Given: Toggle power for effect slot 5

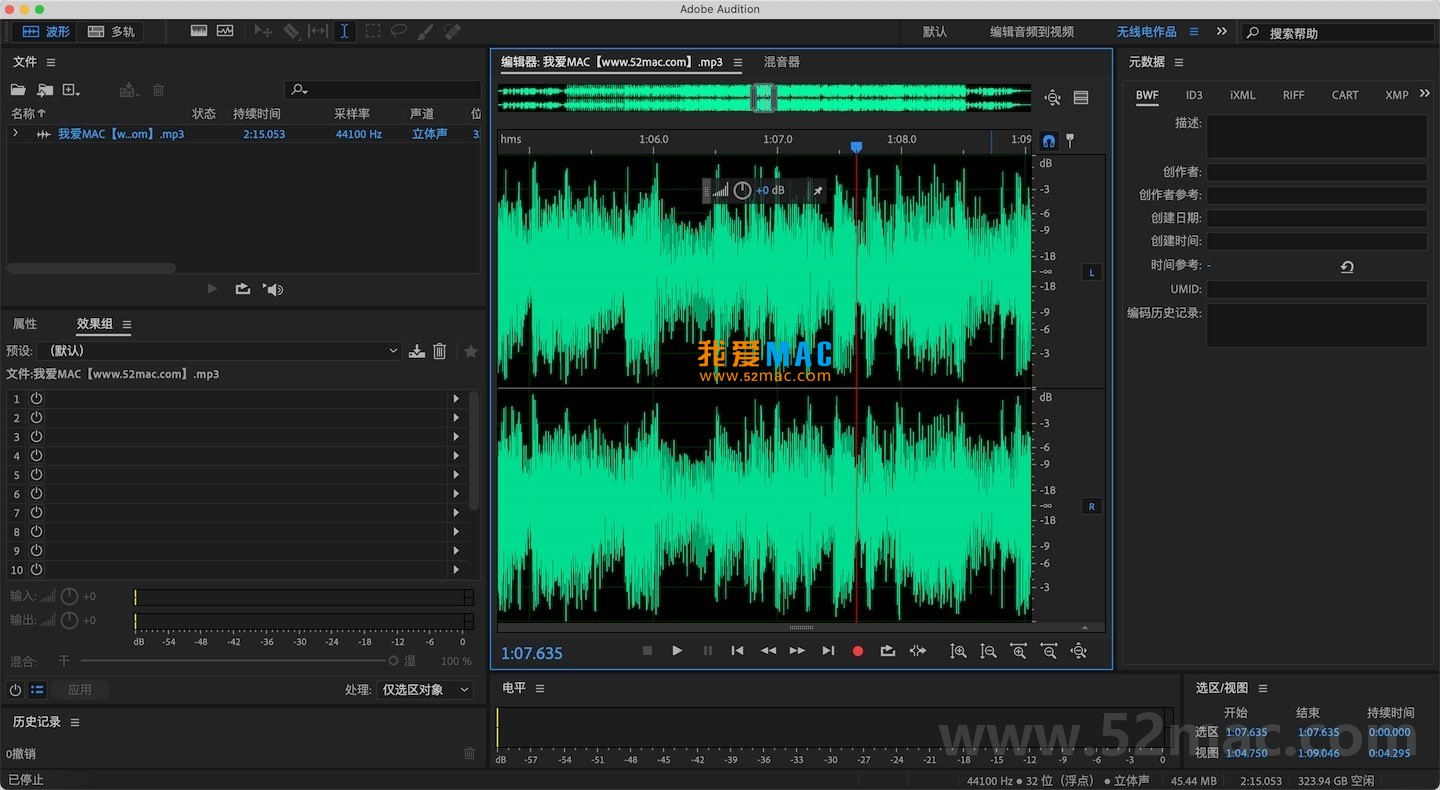Looking at the screenshot, I should click(36, 474).
